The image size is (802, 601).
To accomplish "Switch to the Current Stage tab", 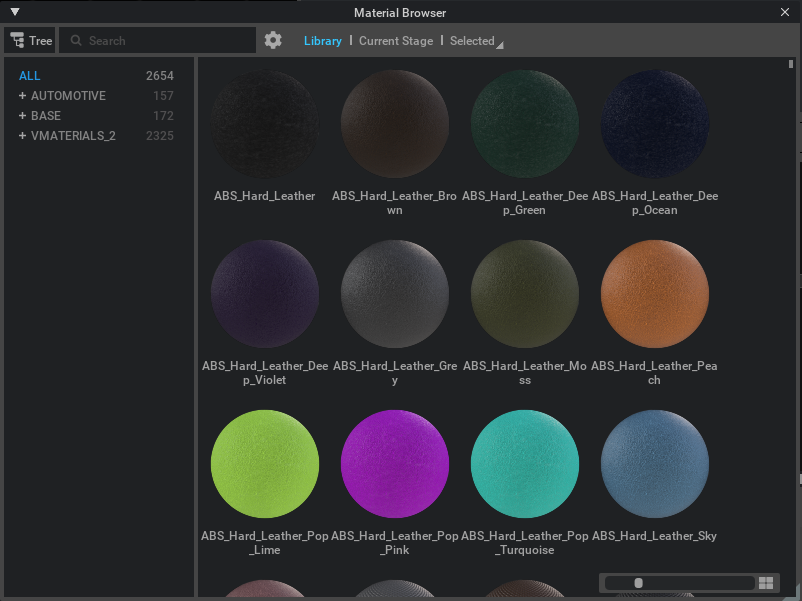I will click(397, 40).
